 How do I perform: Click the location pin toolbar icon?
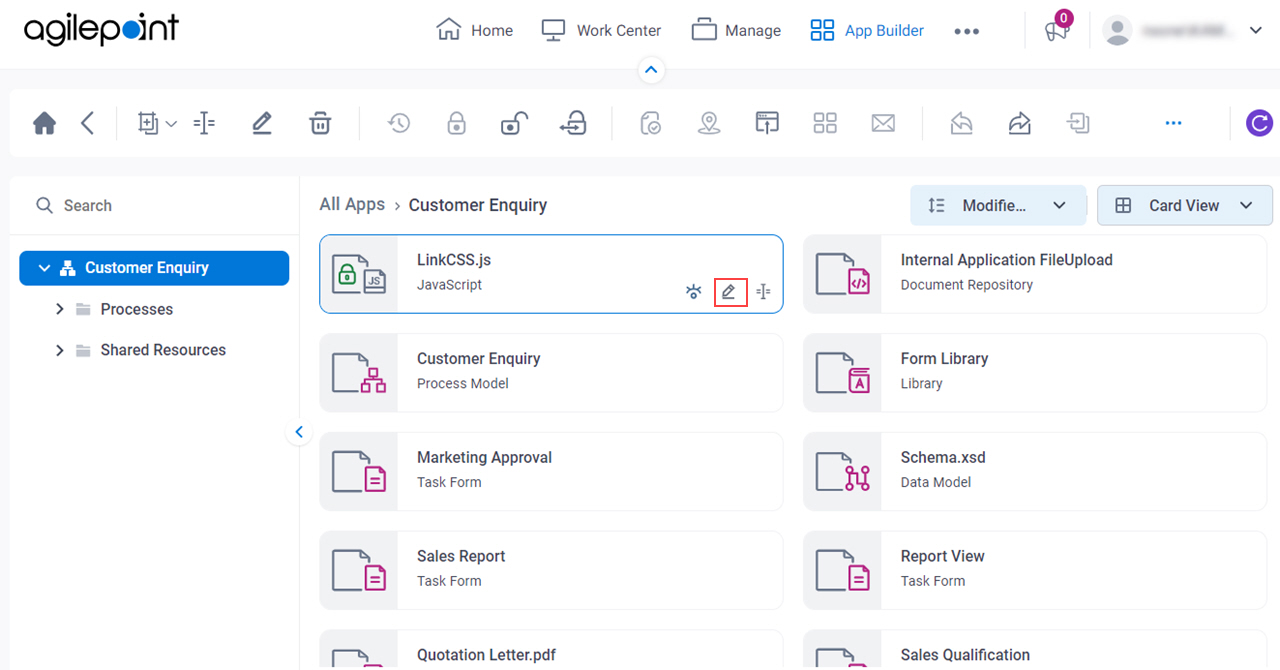click(x=709, y=123)
